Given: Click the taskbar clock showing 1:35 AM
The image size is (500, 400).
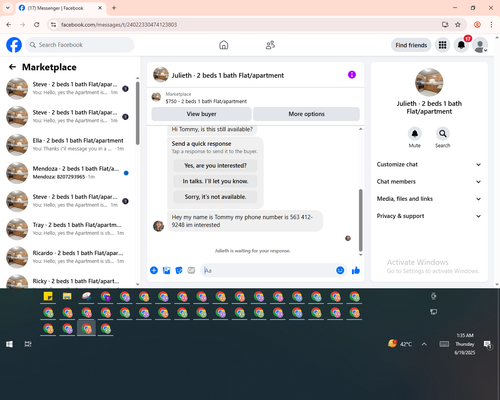Looking at the screenshot, I should 465,344.
